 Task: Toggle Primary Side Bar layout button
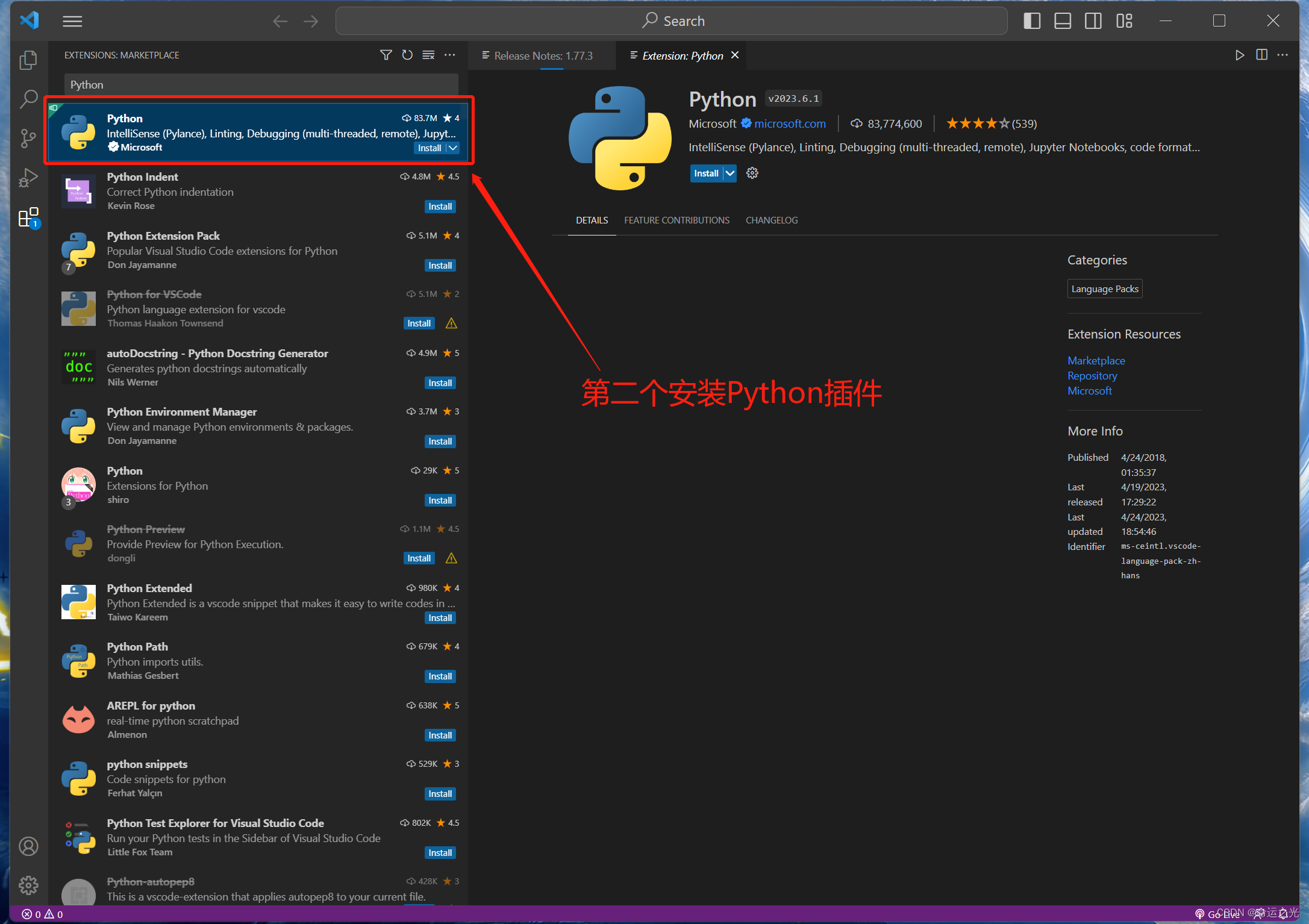(1032, 21)
